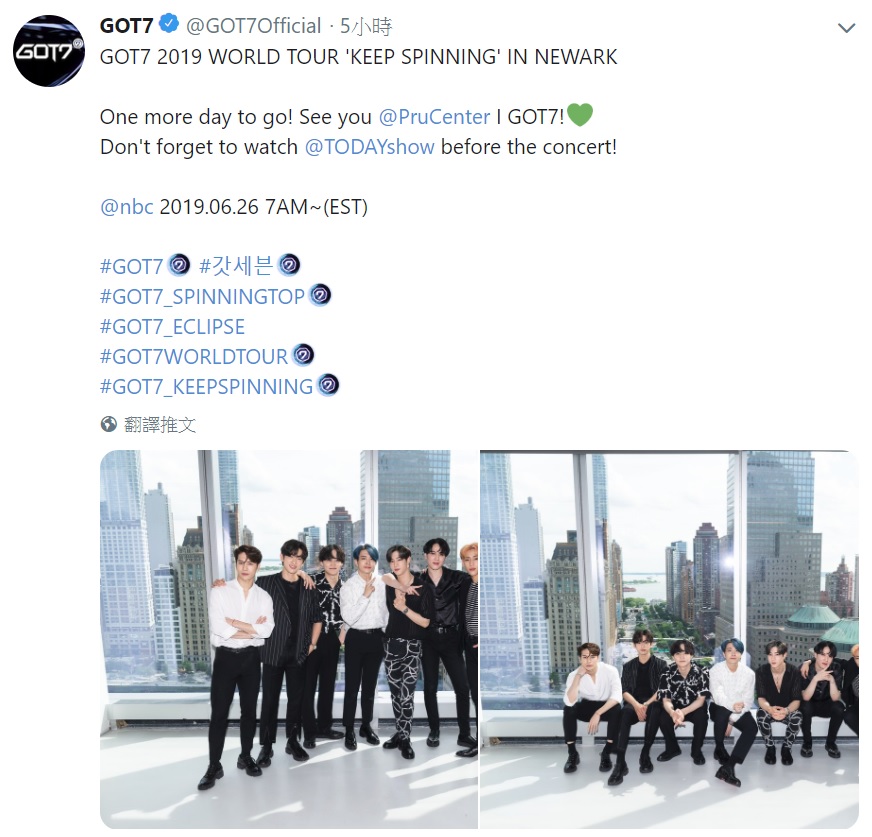Screen dimensions: 872x837
Task: Open the #GOT7 hashtag
Action: [131, 266]
